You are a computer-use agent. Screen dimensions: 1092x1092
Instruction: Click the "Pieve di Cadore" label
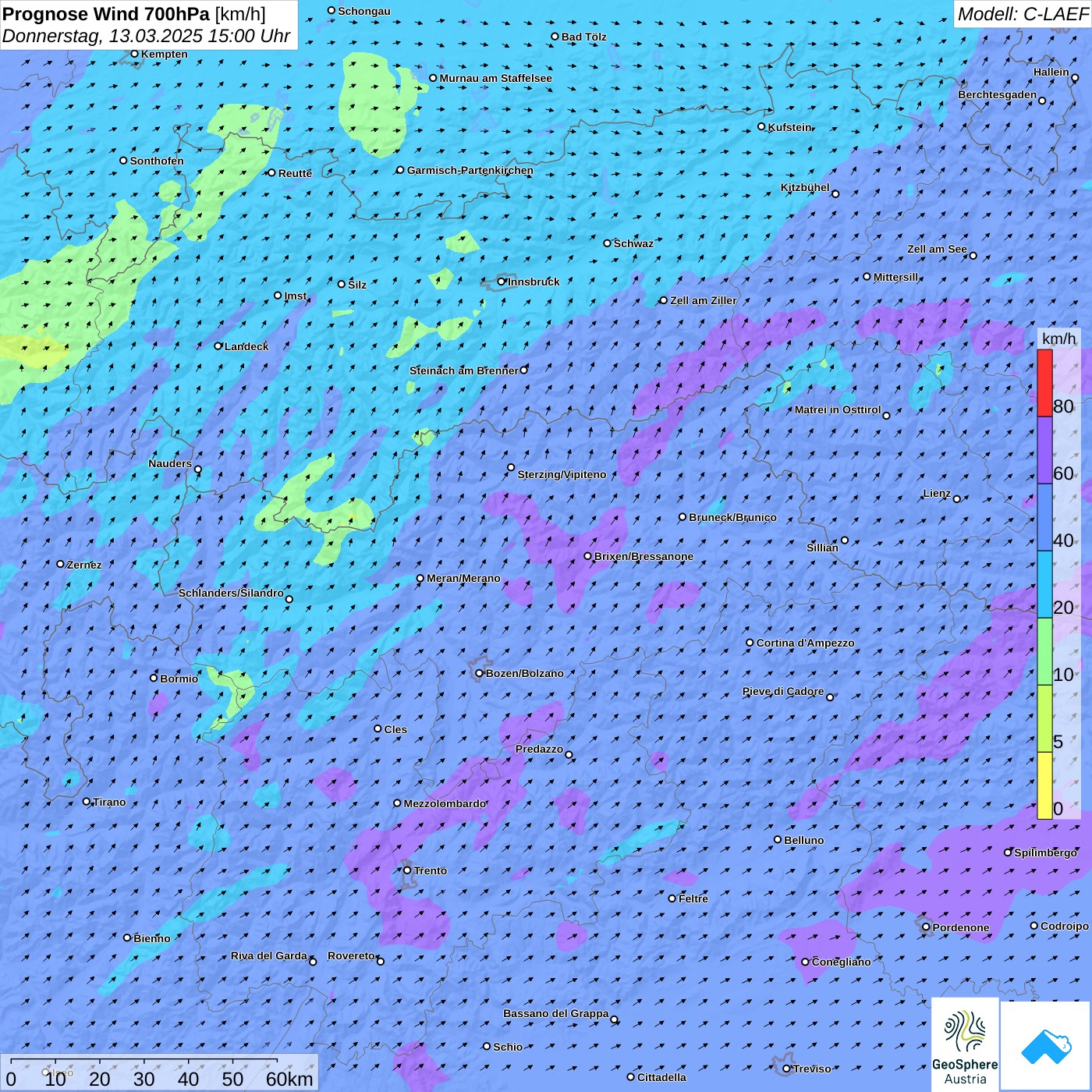pyautogui.click(x=783, y=691)
